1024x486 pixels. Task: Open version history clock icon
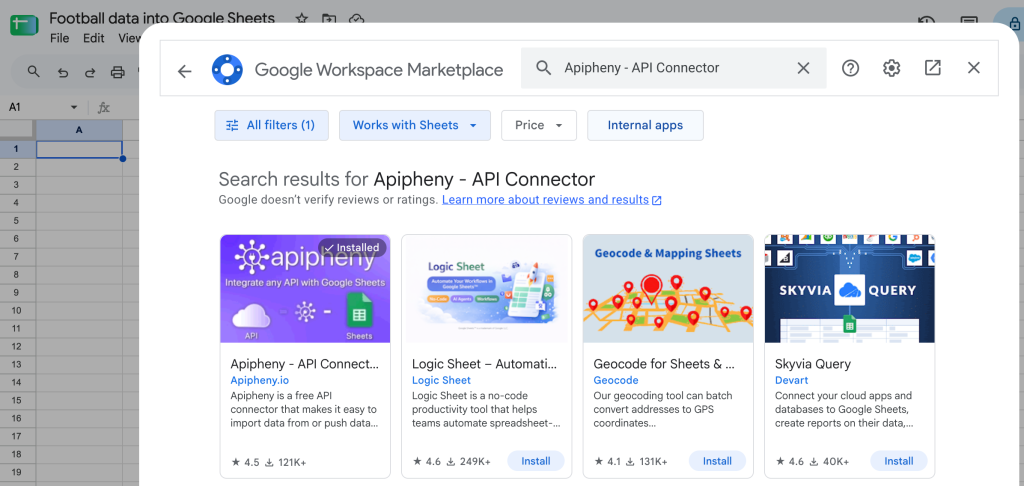coord(925,22)
